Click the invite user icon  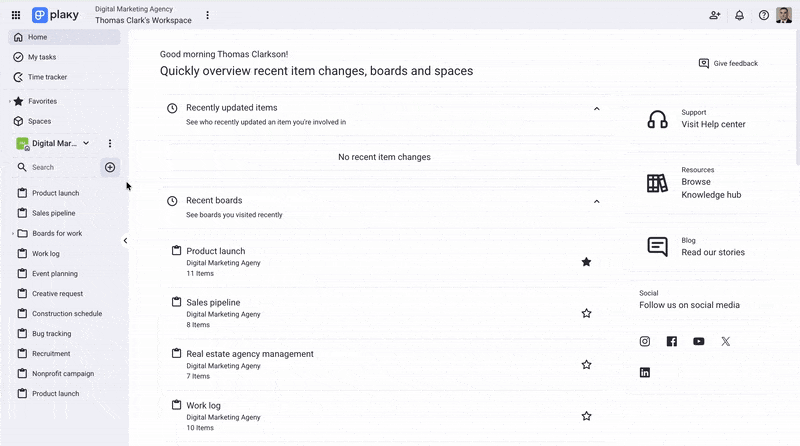pos(714,15)
